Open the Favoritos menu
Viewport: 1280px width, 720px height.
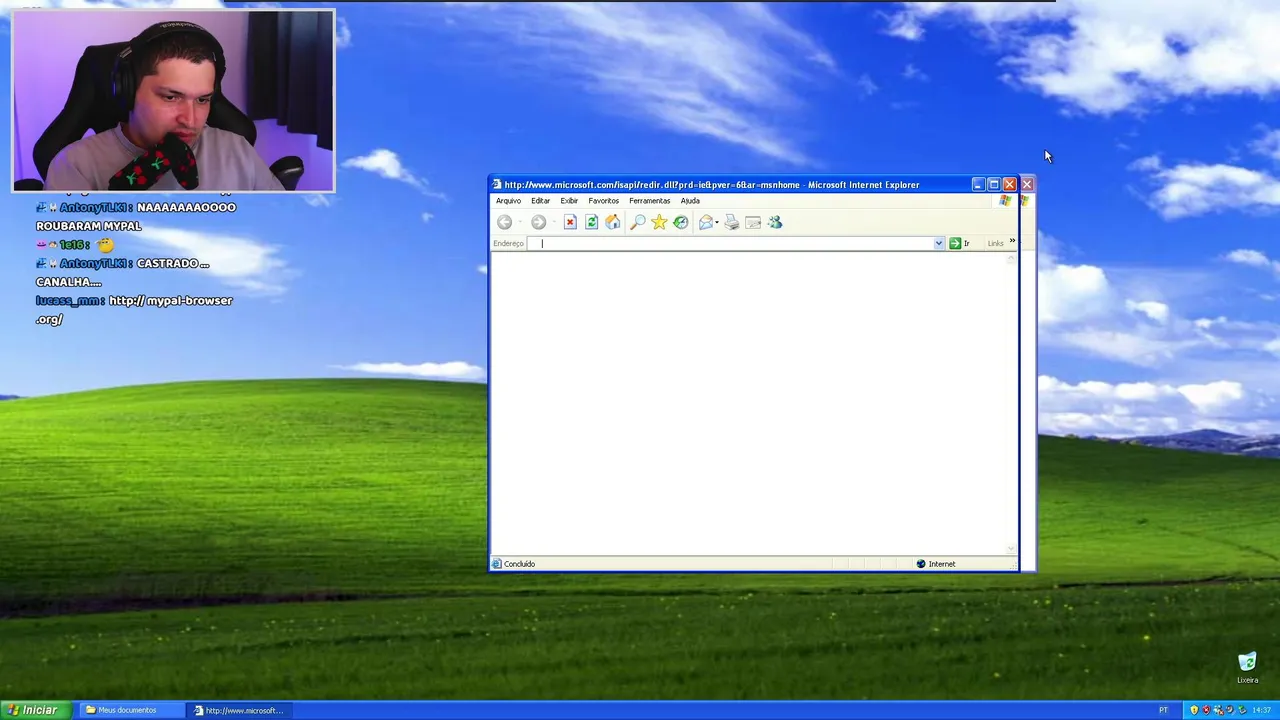pyautogui.click(x=603, y=201)
